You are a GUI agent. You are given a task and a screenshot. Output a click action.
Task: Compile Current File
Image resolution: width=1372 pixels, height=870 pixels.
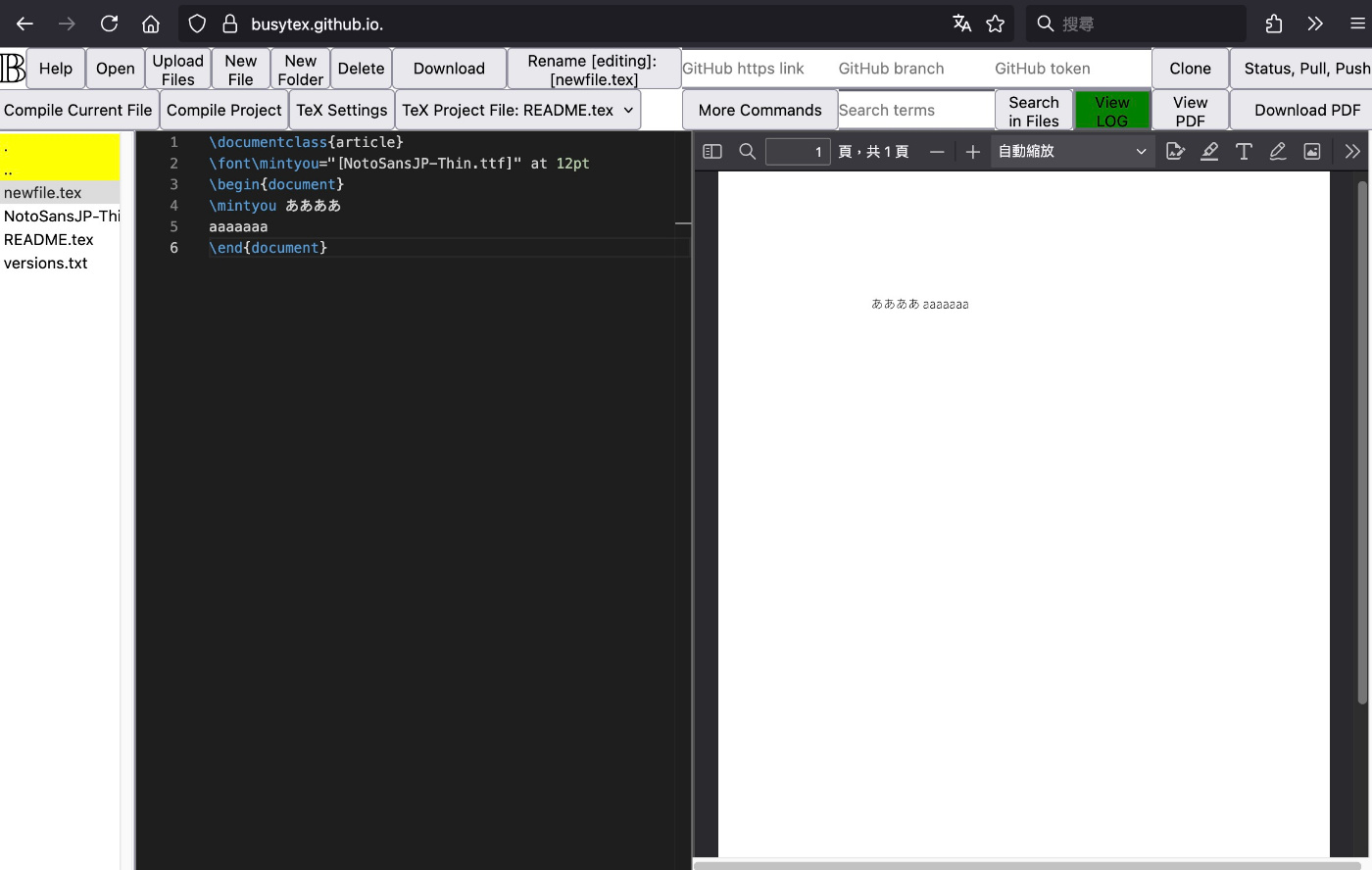point(78,110)
